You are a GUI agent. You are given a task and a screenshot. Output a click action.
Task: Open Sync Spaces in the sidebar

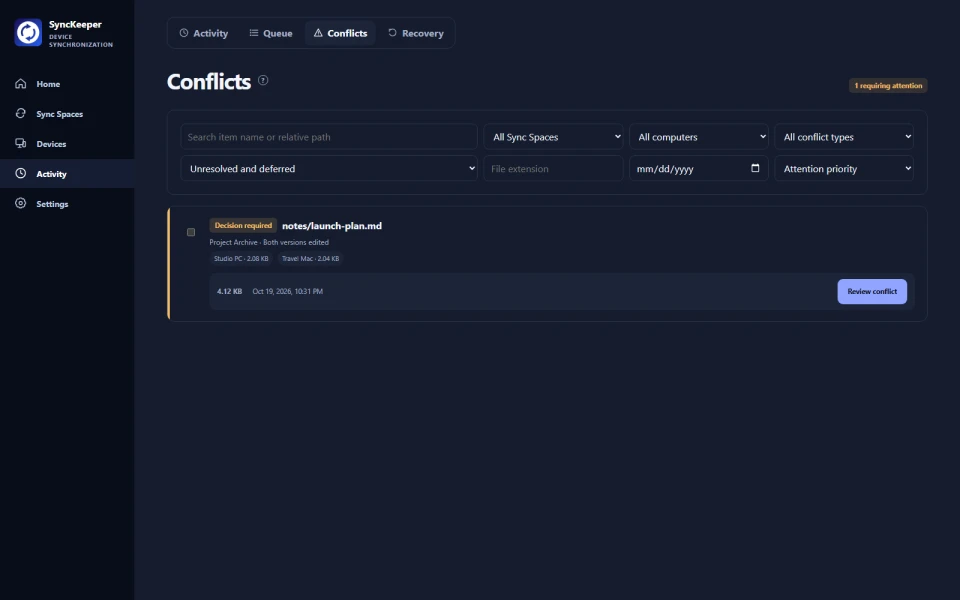(x=67, y=113)
